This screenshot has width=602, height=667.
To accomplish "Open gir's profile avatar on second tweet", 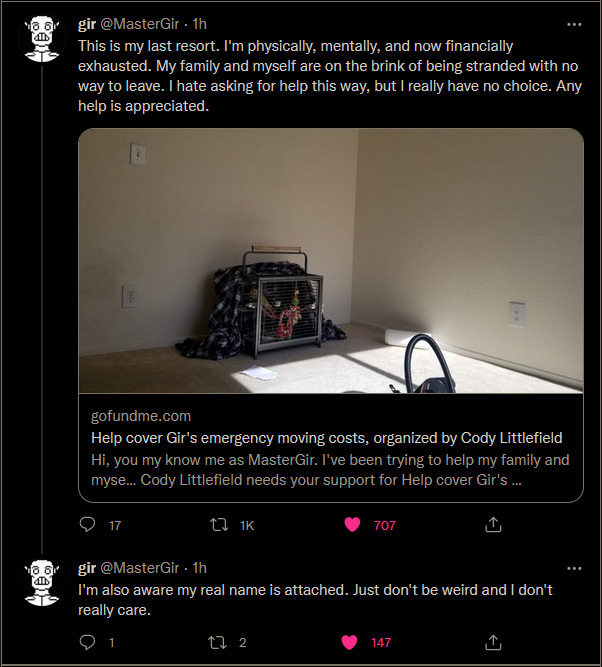I will click(42, 582).
